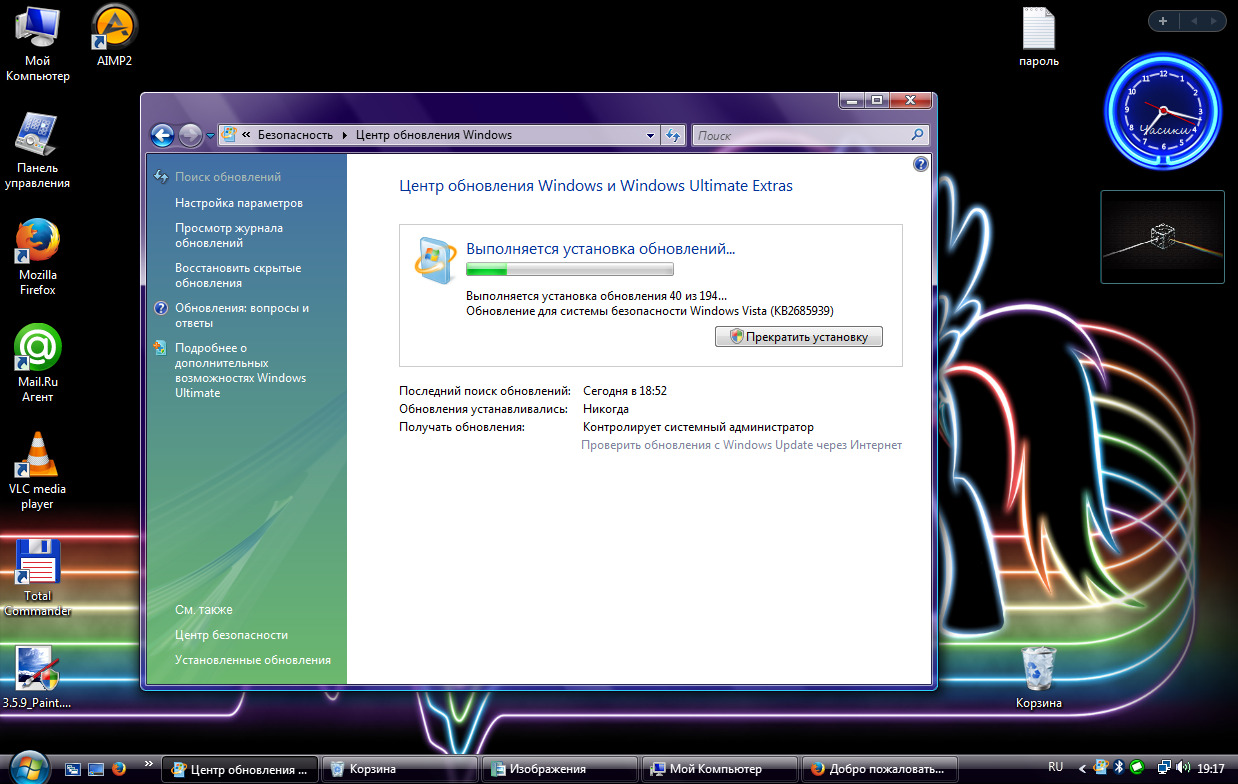This screenshot has height=784, width=1238.
Task: Click Центр обновления Windows breadcrumb
Action: [x=434, y=135]
